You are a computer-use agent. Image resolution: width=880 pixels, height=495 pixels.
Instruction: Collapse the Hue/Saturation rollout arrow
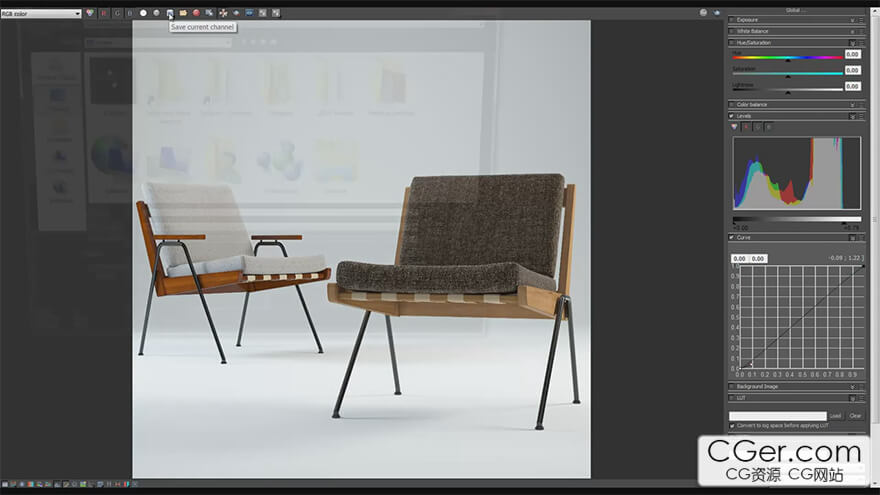tap(852, 43)
